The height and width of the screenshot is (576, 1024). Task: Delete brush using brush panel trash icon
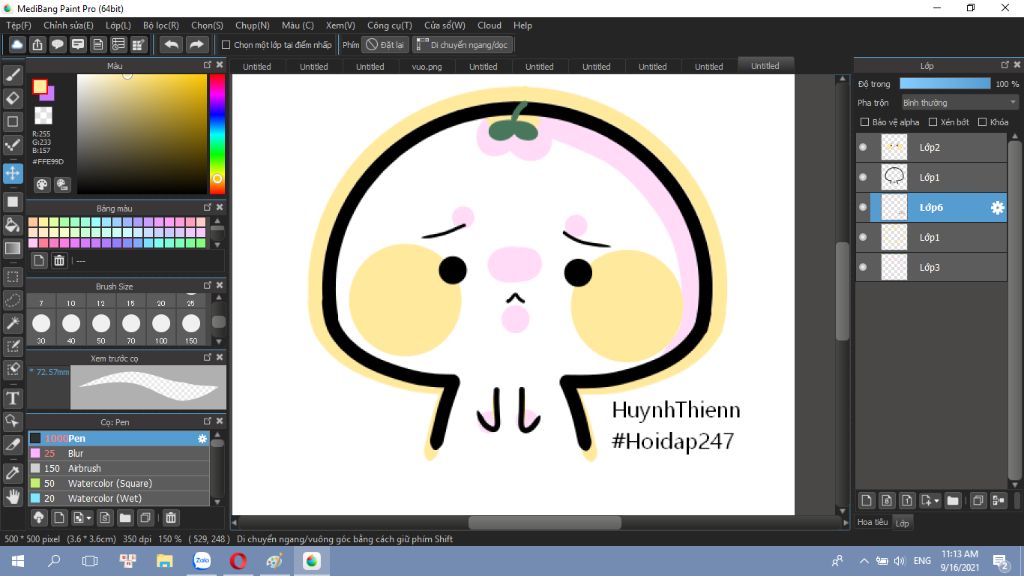tap(170, 518)
